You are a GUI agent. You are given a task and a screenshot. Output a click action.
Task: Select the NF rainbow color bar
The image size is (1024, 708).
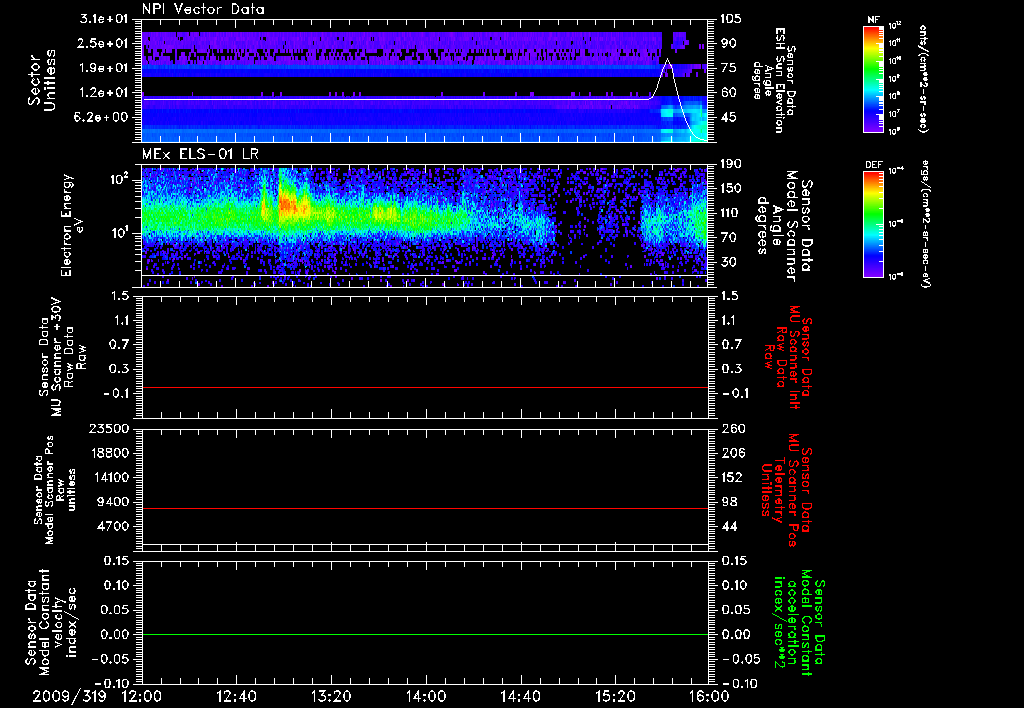pyautogui.click(x=873, y=79)
